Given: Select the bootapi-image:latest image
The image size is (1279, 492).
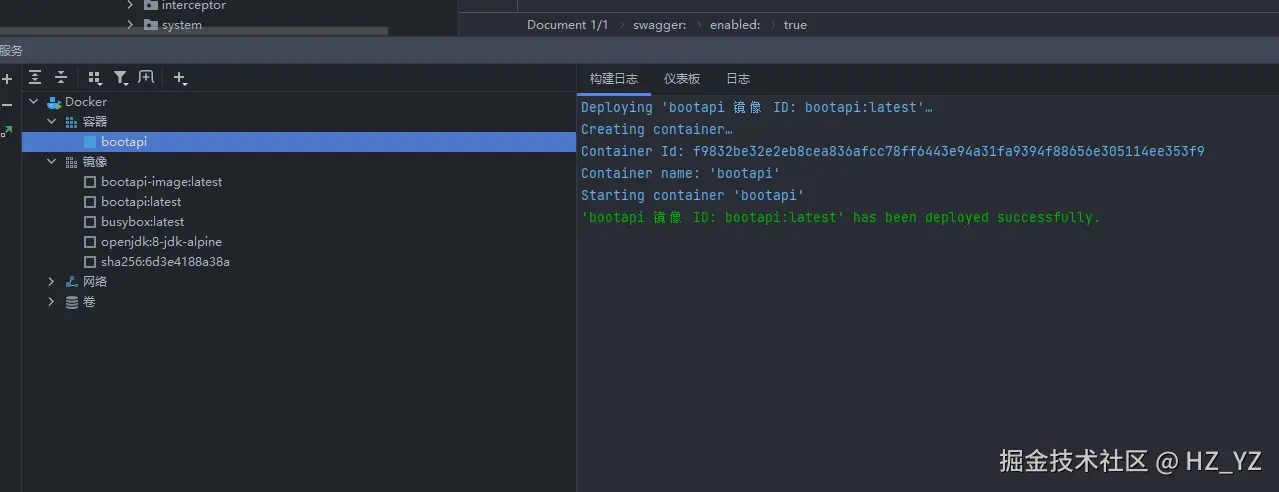Looking at the screenshot, I should coord(161,182).
